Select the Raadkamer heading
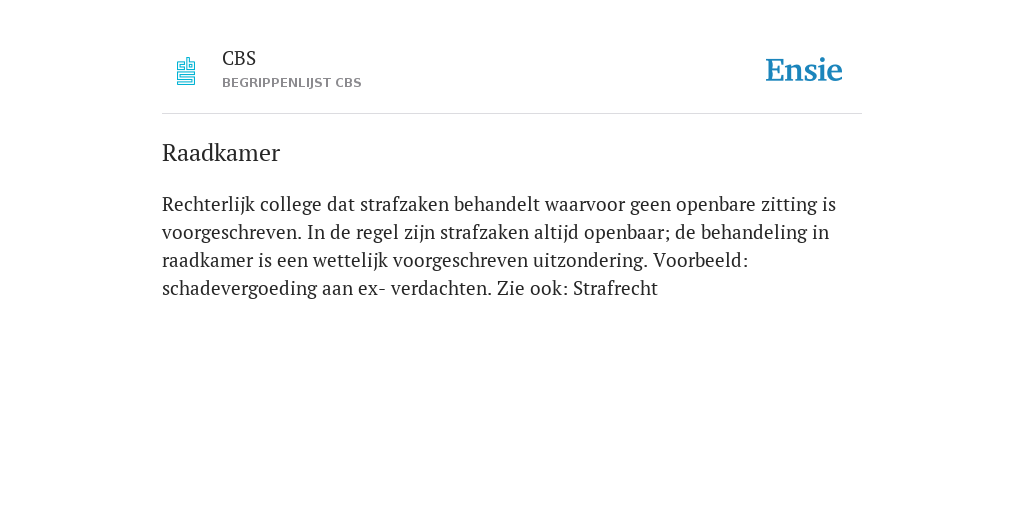Screen dimensions: 1024x512 coord(221,153)
